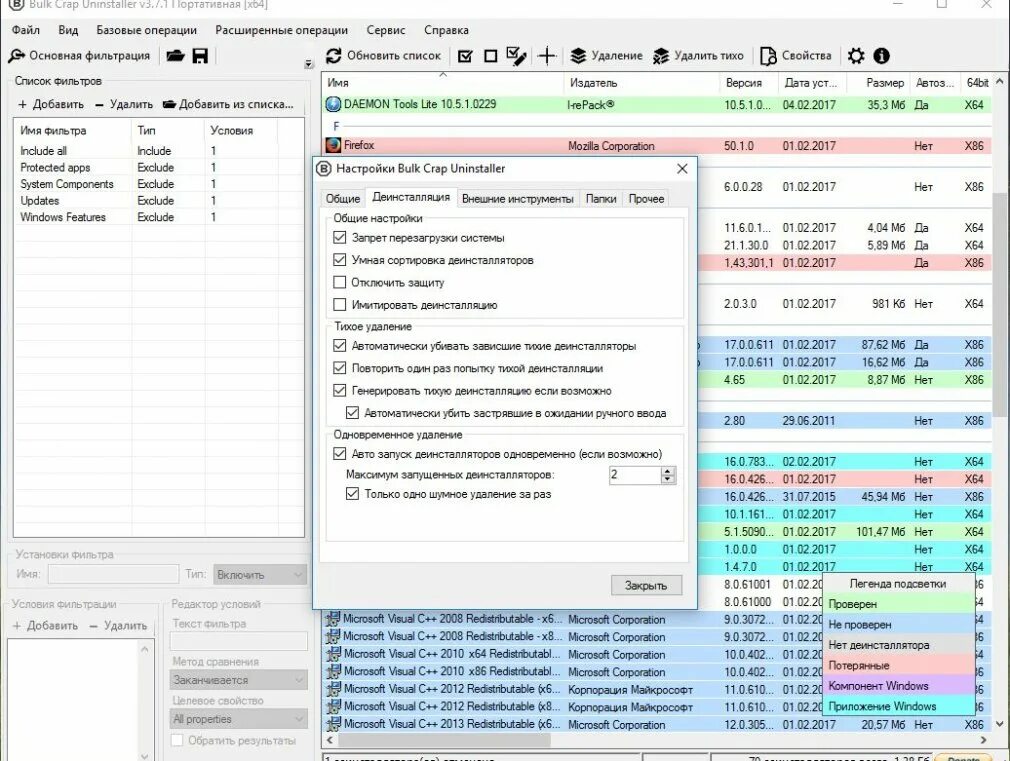
Task: Click the maximum uninstallers number field
Action: [634, 476]
